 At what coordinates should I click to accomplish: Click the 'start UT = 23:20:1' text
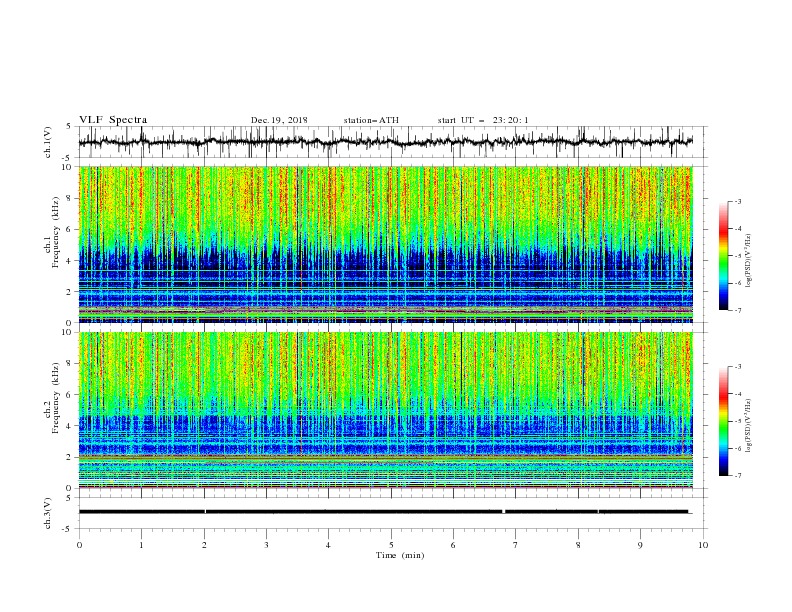tap(483, 120)
